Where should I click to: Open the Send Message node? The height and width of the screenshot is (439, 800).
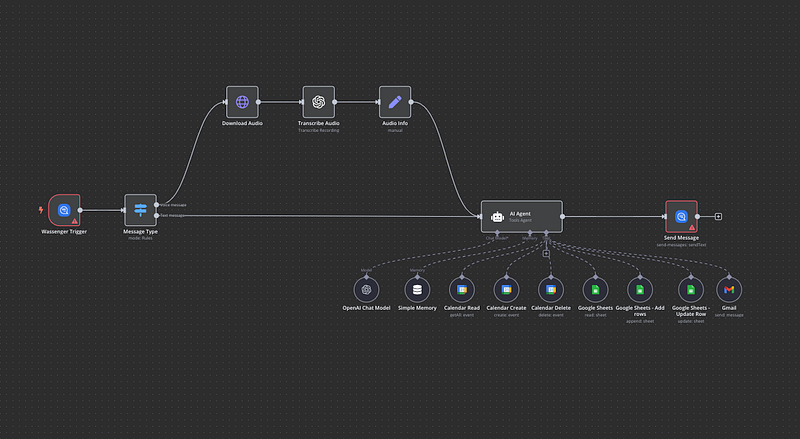681,216
